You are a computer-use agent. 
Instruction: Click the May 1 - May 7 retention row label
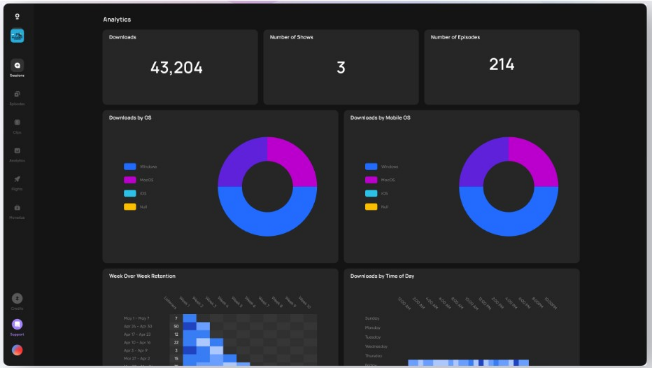pos(136,318)
